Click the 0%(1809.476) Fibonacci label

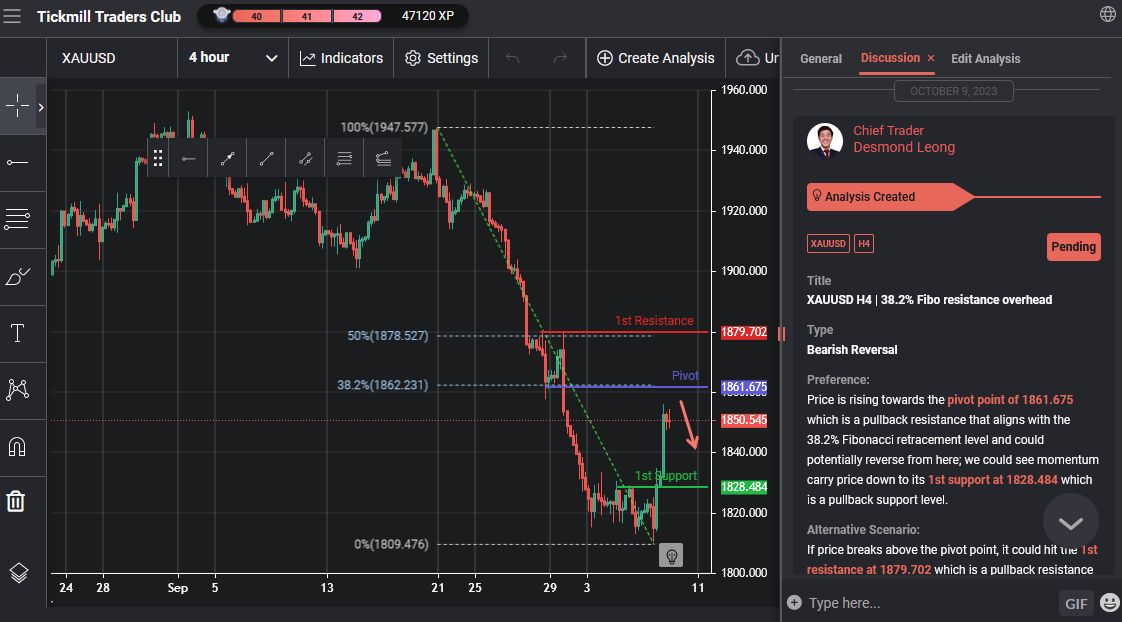point(391,544)
